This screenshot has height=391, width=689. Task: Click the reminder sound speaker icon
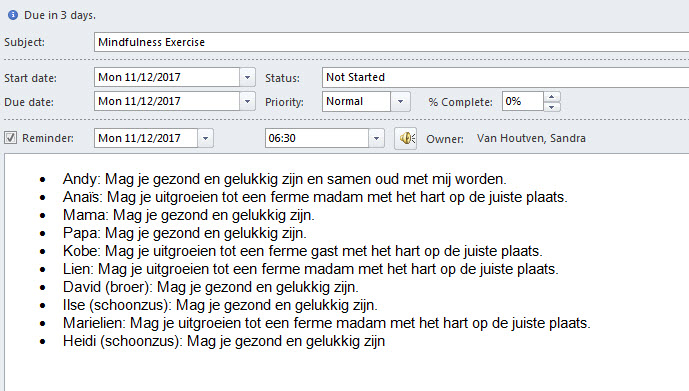405,138
